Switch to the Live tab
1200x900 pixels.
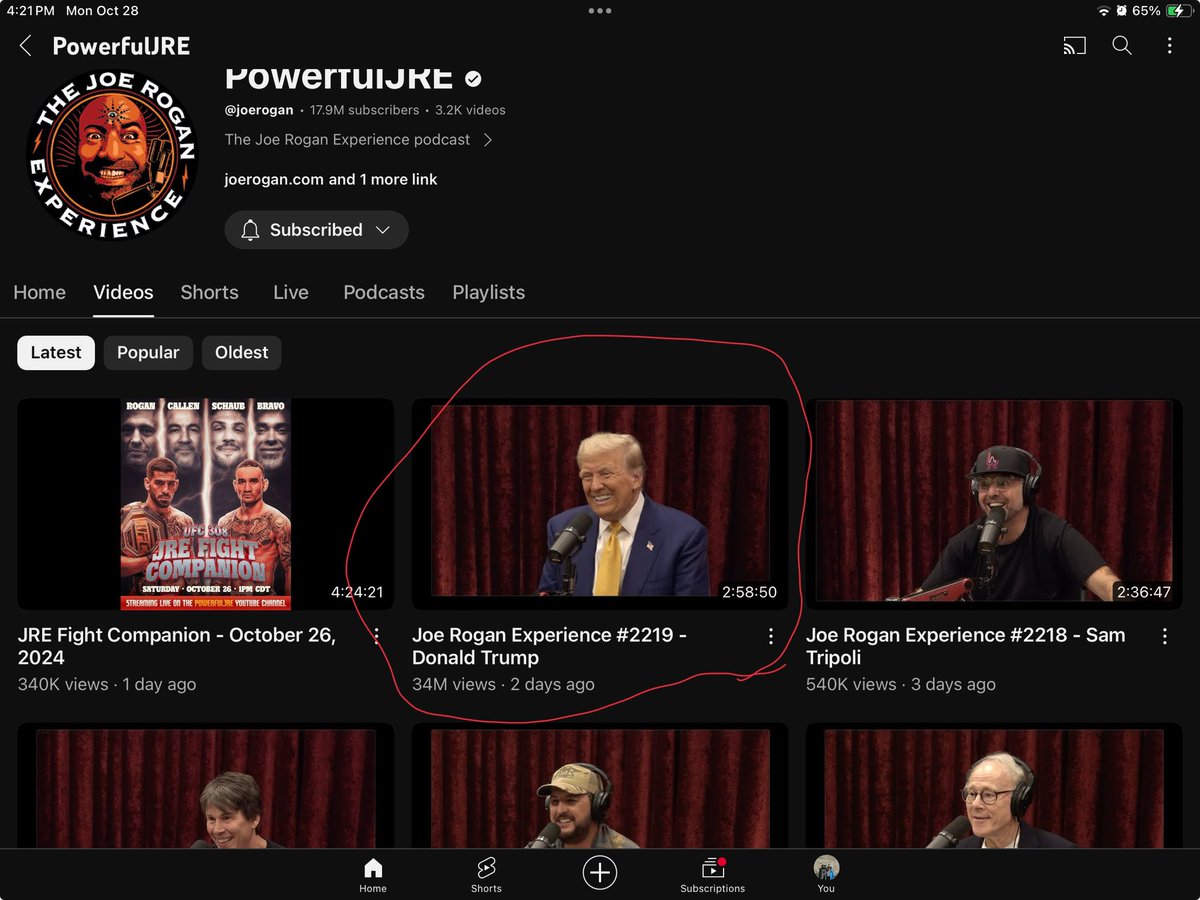[x=290, y=293]
